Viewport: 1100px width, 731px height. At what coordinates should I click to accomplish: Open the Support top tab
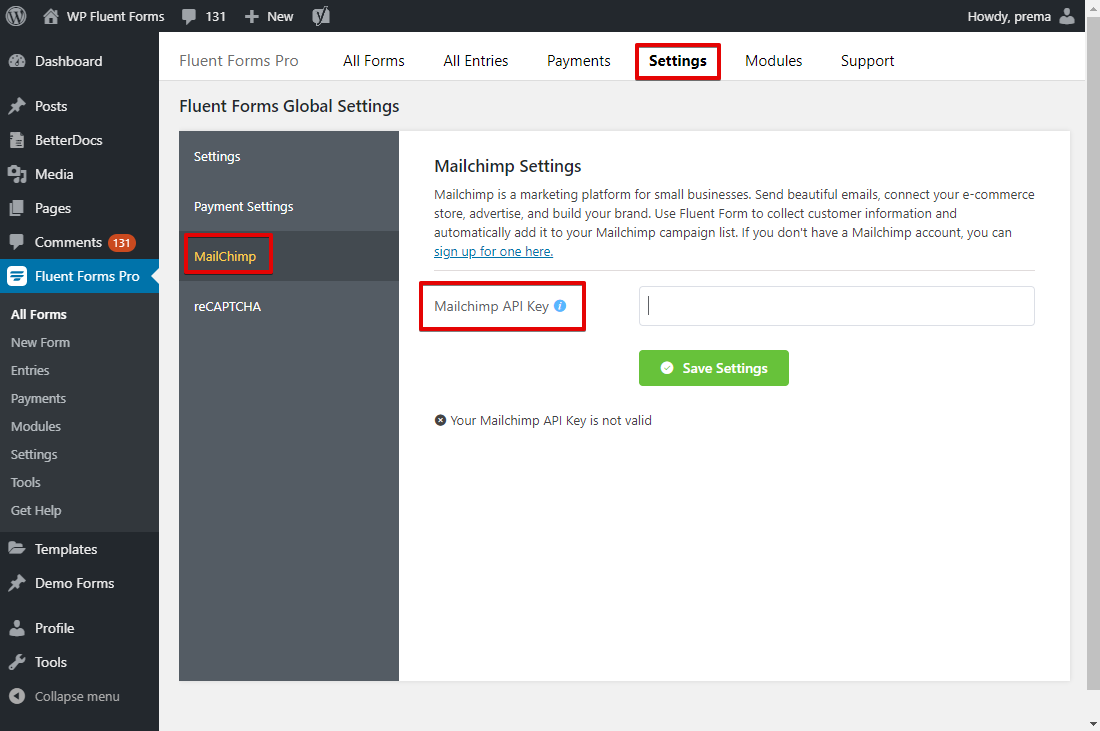point(867,61)
